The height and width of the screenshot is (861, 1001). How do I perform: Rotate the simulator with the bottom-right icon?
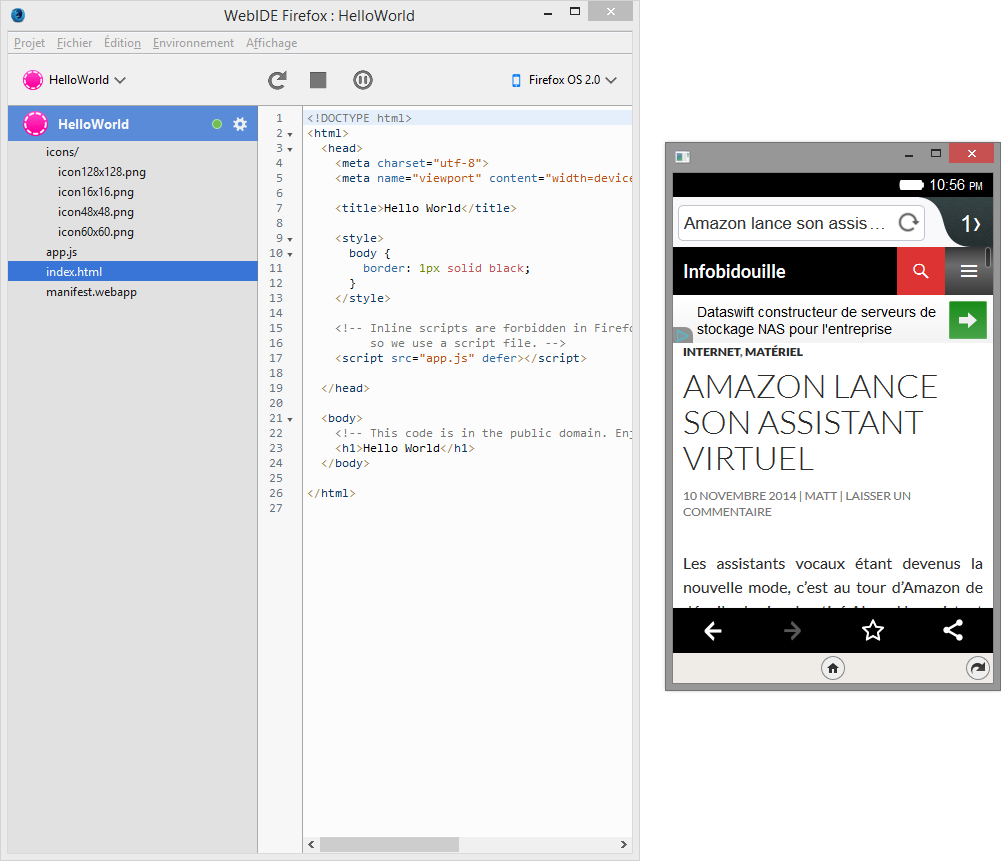pos(977,668)
